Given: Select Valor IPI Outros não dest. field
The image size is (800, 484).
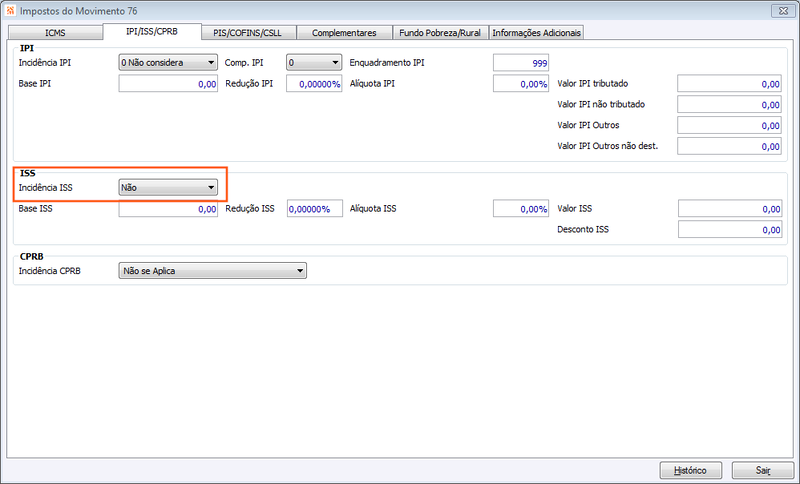Looking at the screenshot, I should 729,146.
